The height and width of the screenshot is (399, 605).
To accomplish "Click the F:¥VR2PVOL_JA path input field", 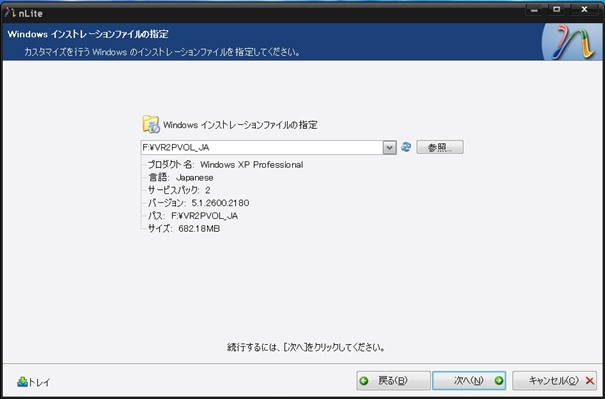I will pyautogui.click(x=262, y=147).
